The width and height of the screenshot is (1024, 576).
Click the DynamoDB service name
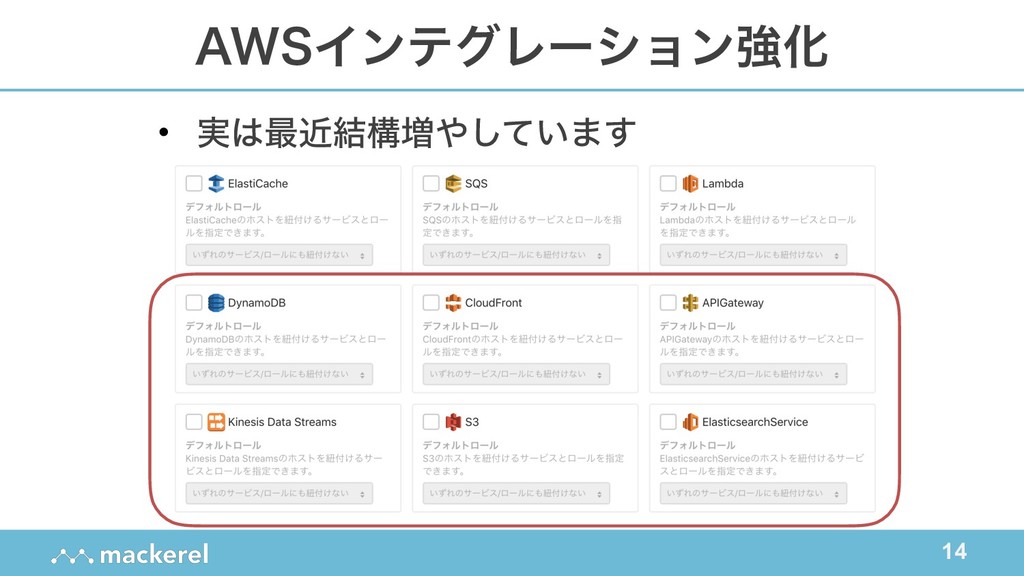pos(257,303)
